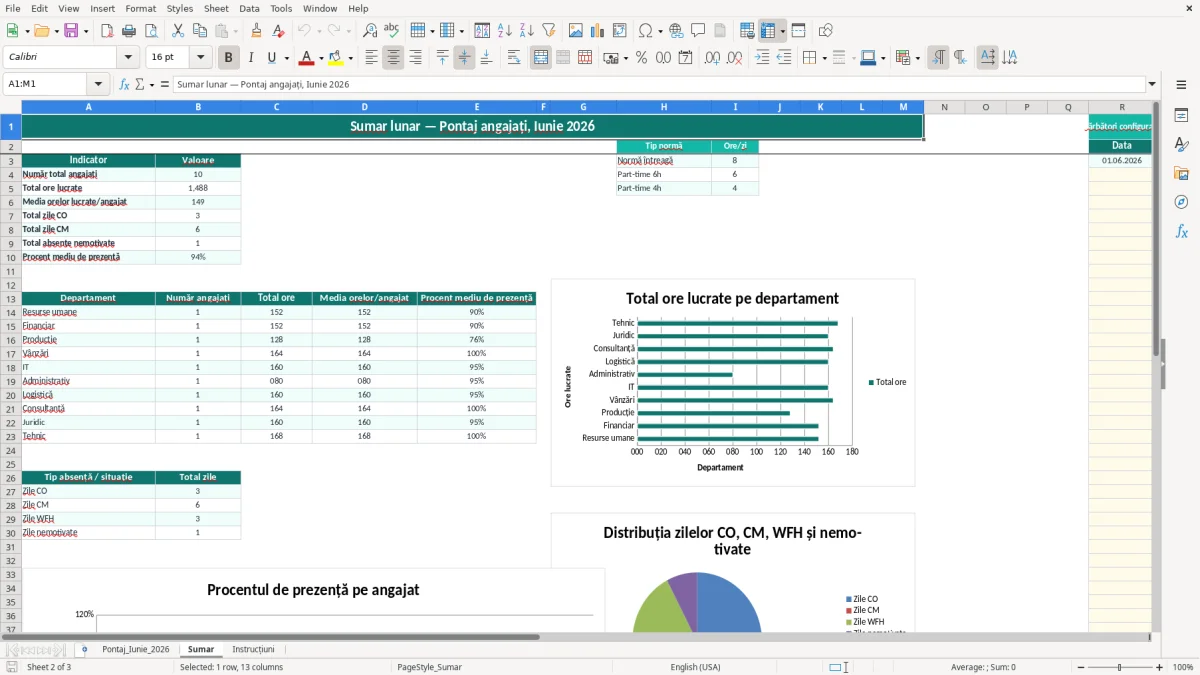Toggle Merge and Center Cells
The width and height of the screenshot is (1200, 675).
point(541,58)
